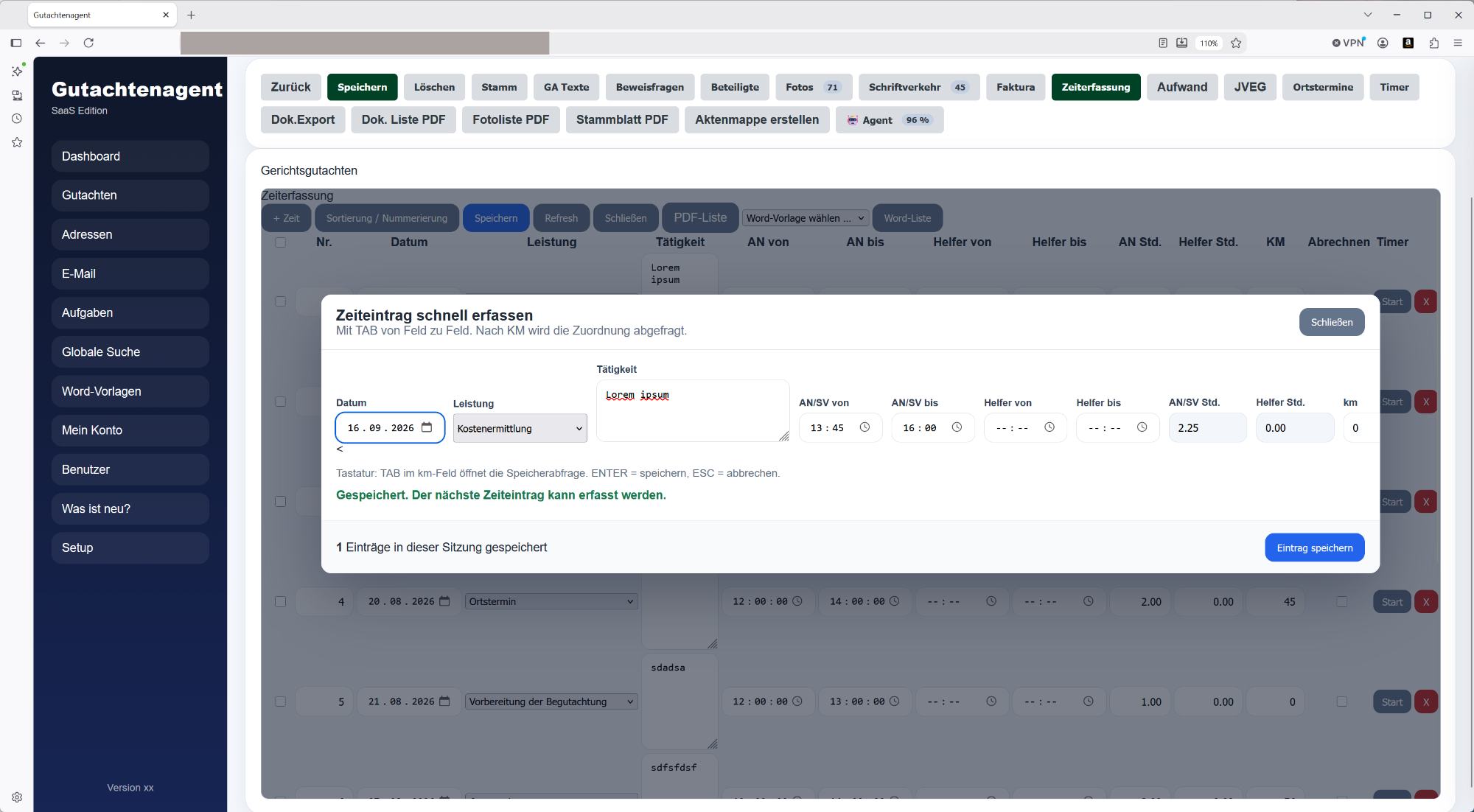Open the calendar picker in Datum field
1474x812 pixels.
[x=427, y=427]
